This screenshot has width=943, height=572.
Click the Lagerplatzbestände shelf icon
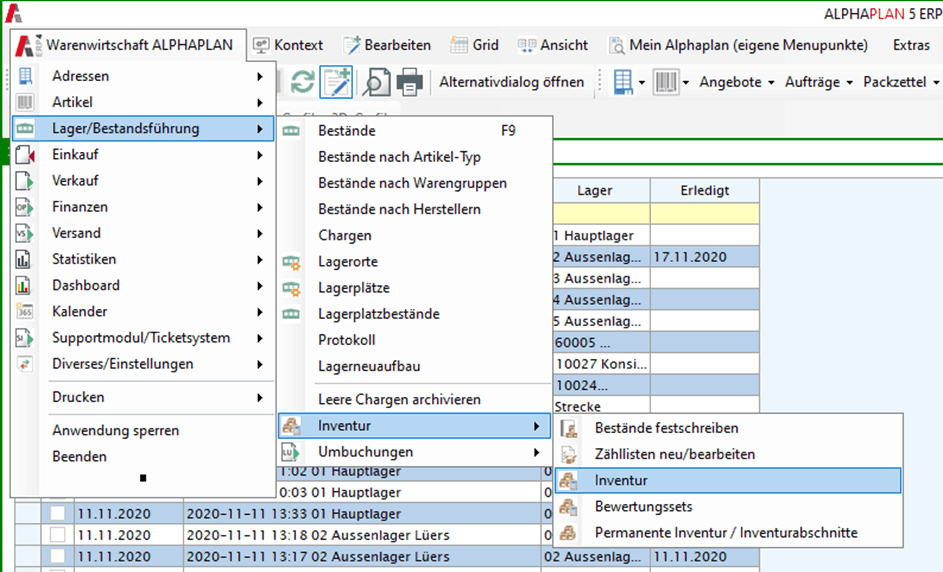tap(292, 314)
